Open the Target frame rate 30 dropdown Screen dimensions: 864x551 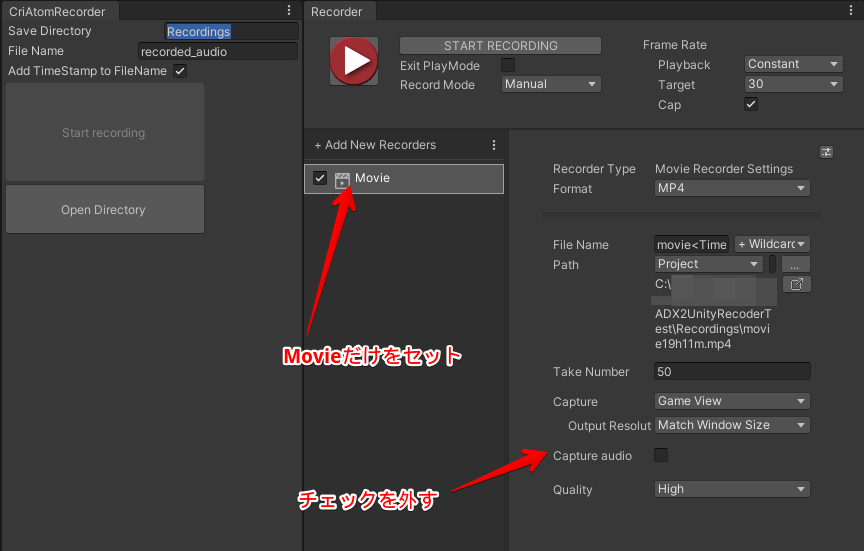[793, 84]
